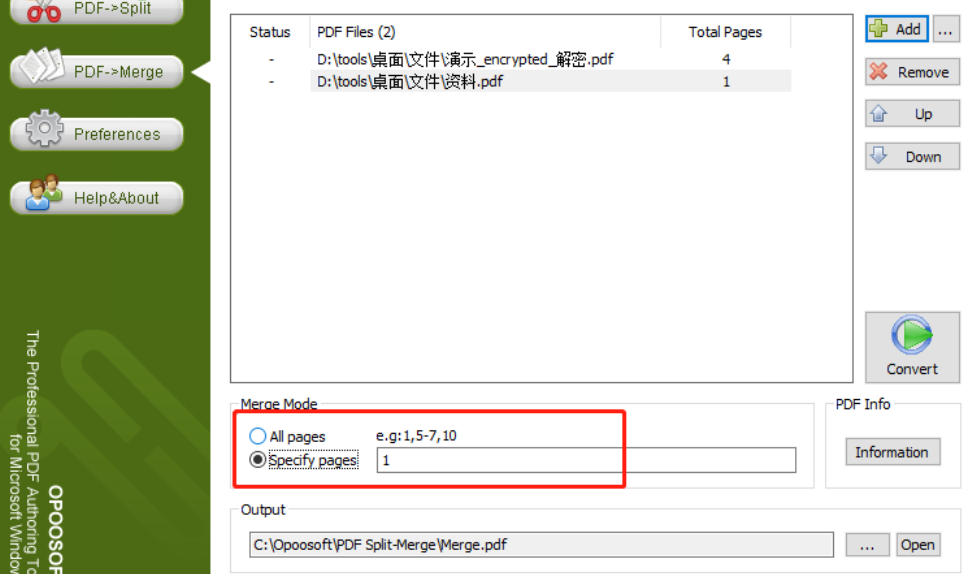
Task: Click the scissors icon on PDF->Split
Action: (44, 10)
